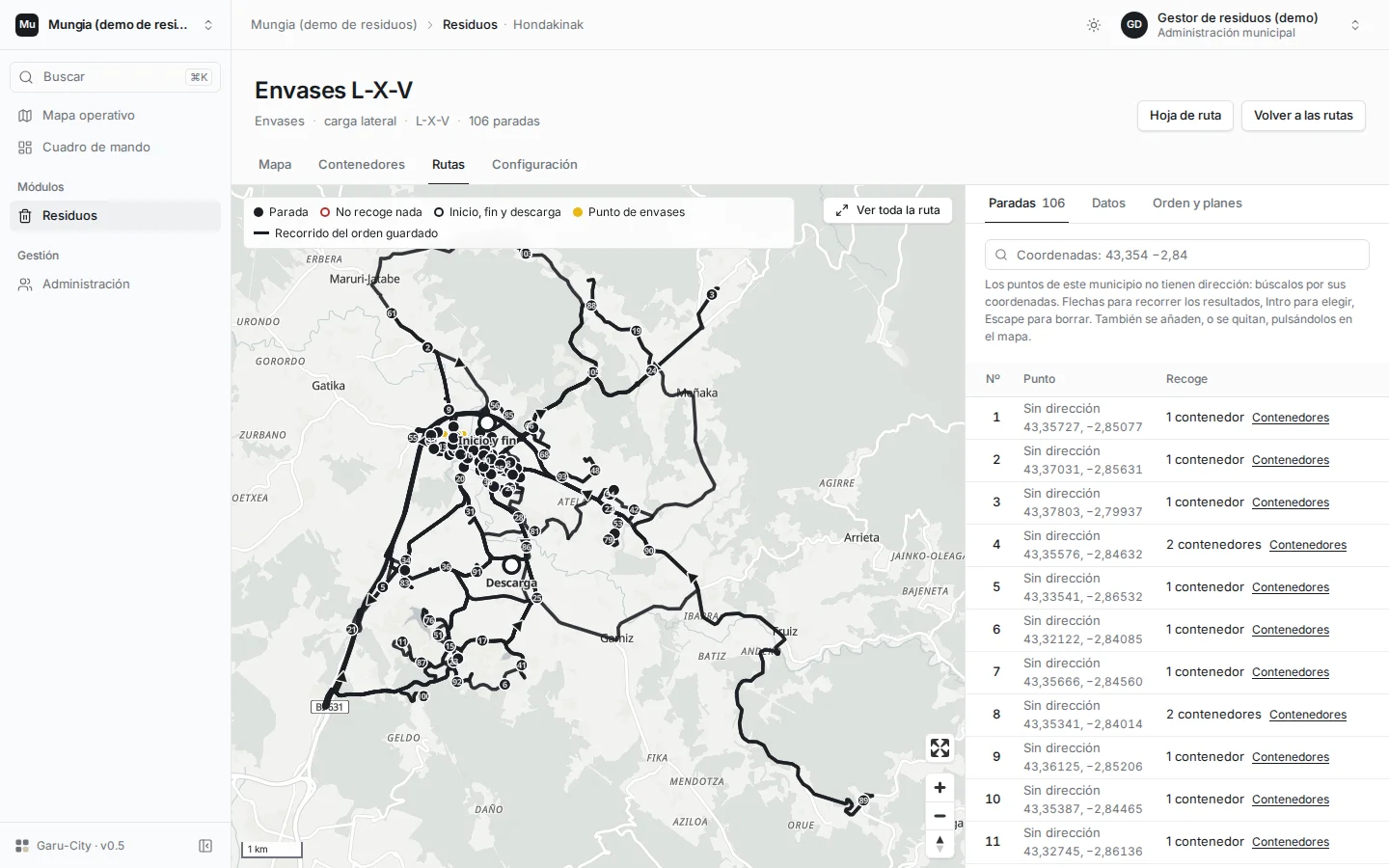The height and width of the screenshot is (868, 1389).
Task: Expand the Mungia organization switcher
Action: [115, 25]
